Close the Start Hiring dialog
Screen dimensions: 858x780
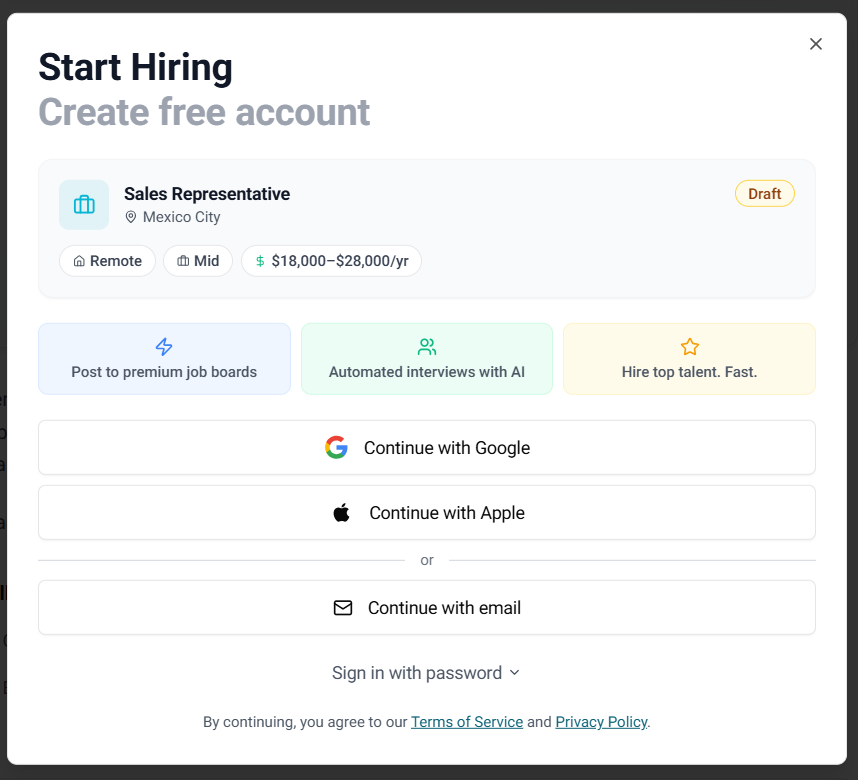[816, 44]
